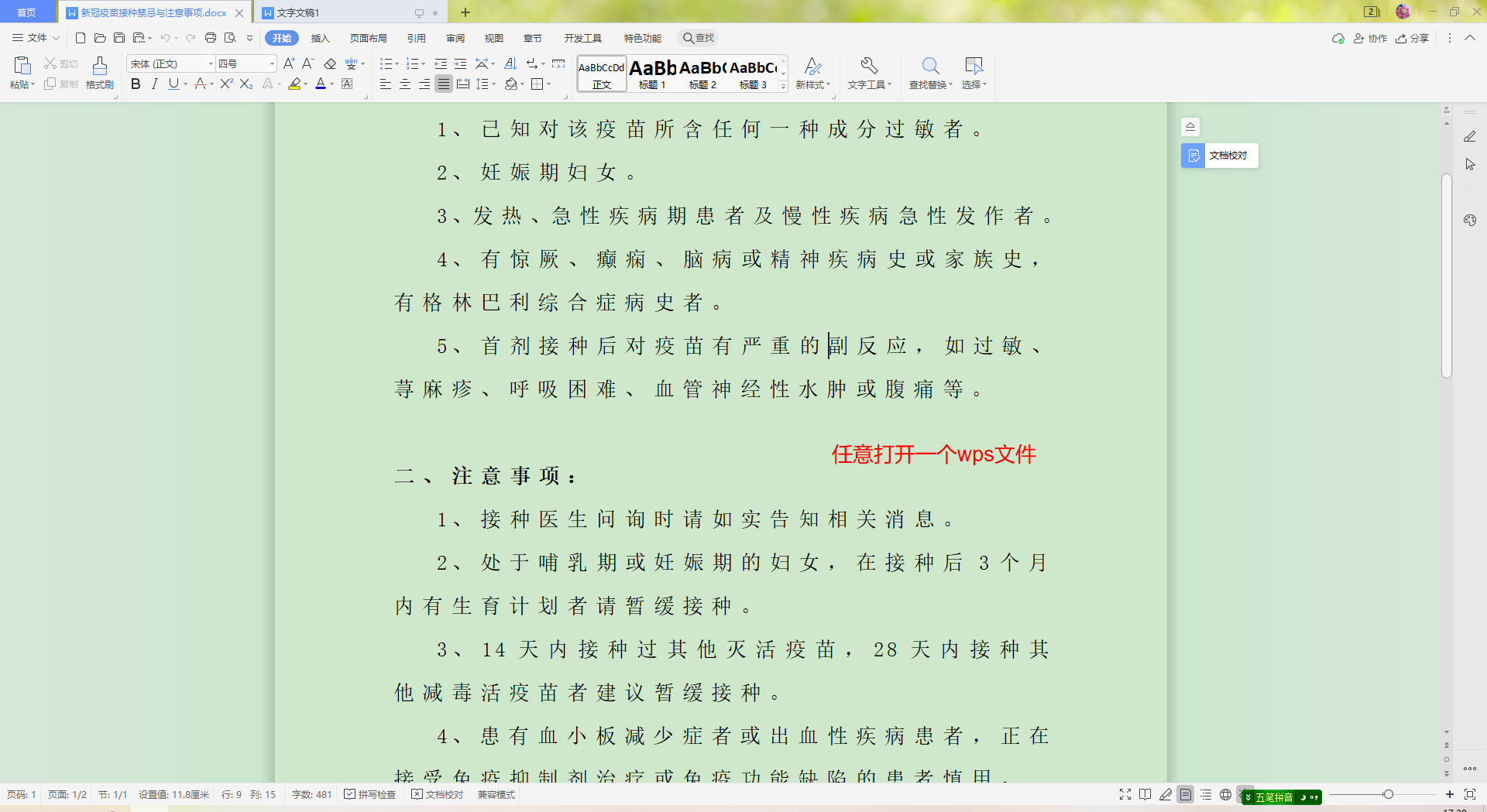Toggle 文档校对 in the status bar
This screenshot has height=812, width=1487.
438,794
